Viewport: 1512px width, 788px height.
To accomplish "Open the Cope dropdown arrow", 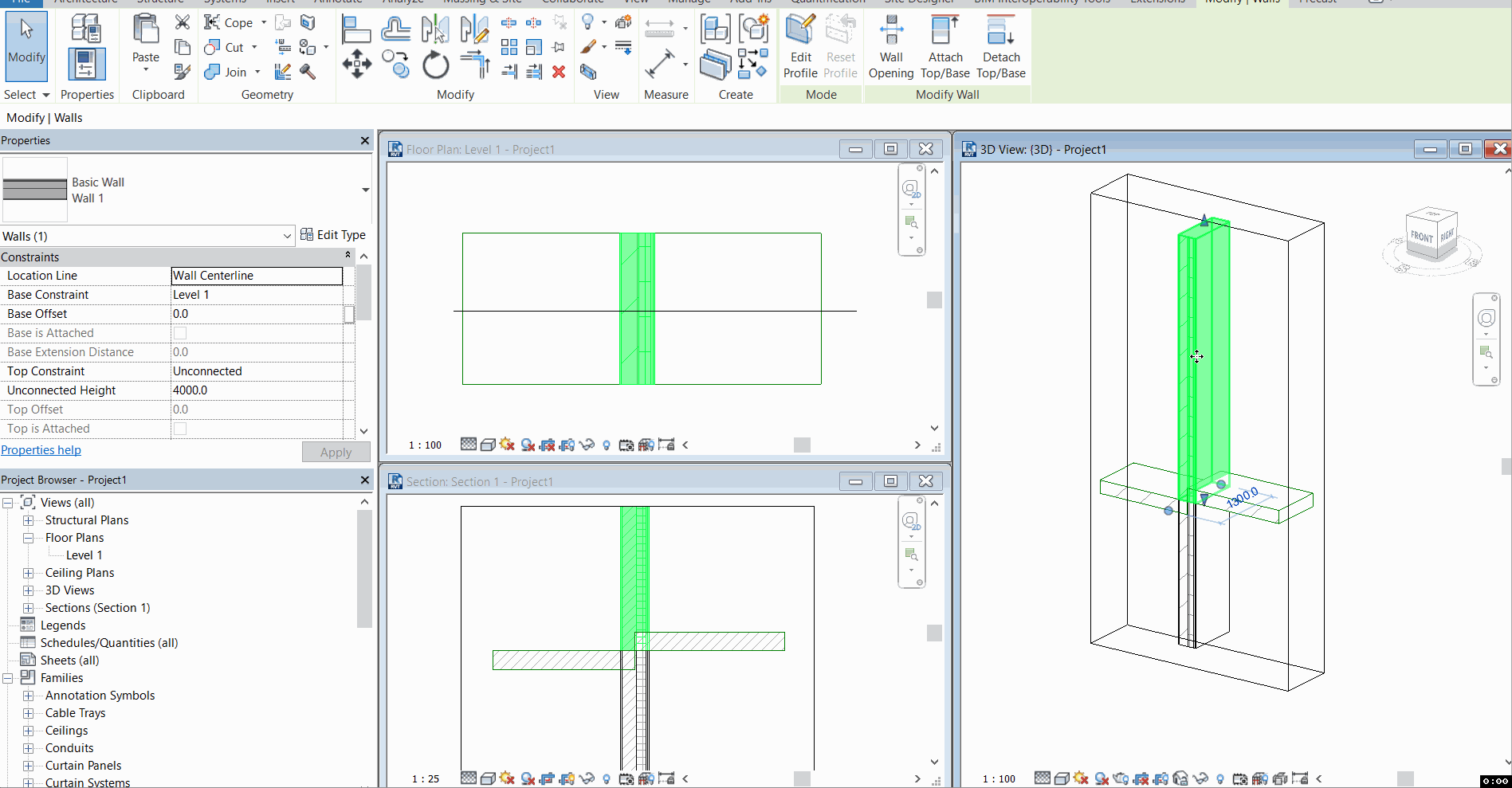I will (264, 22).
